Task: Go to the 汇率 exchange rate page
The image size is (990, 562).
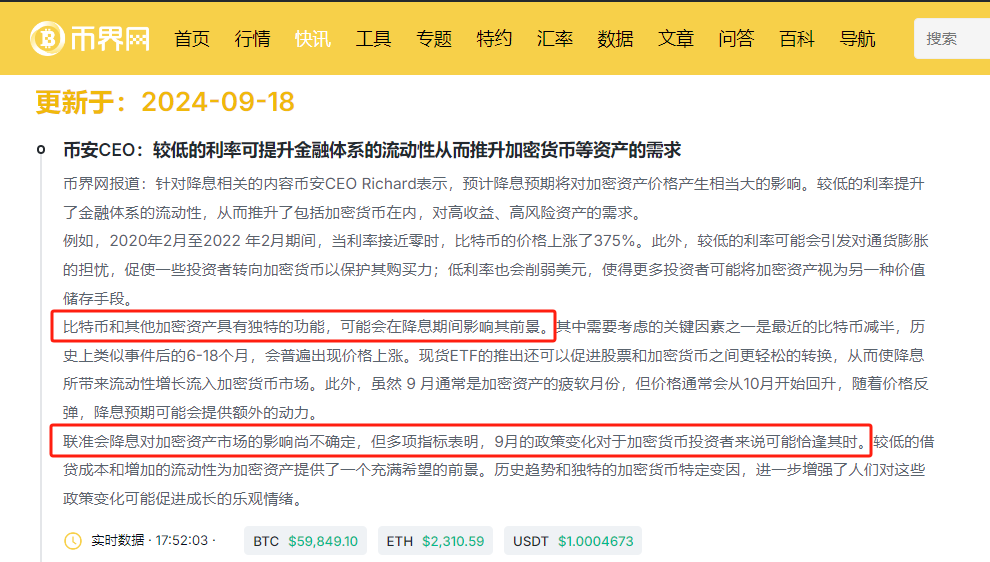Action: point(555,39)
